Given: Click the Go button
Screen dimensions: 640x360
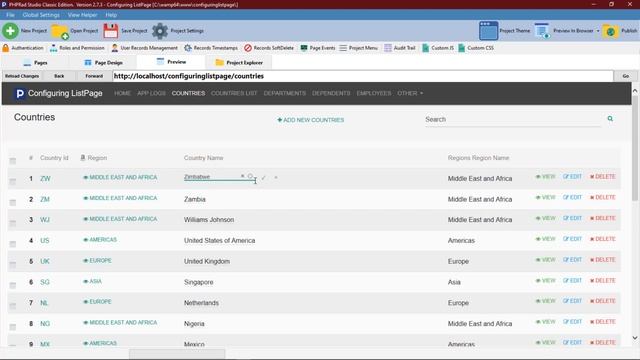Looking at the screenshot, I should coord(625,76).
